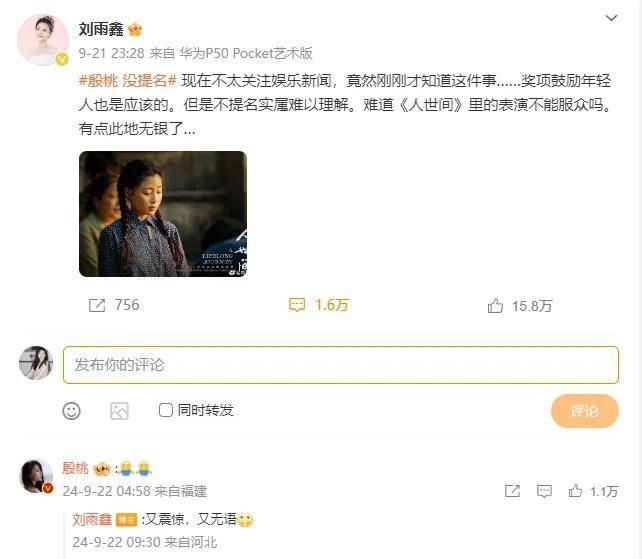Open the attached 人世间 photo thumbnail
Screen dimensions: 642x559
tap(163, 214)
